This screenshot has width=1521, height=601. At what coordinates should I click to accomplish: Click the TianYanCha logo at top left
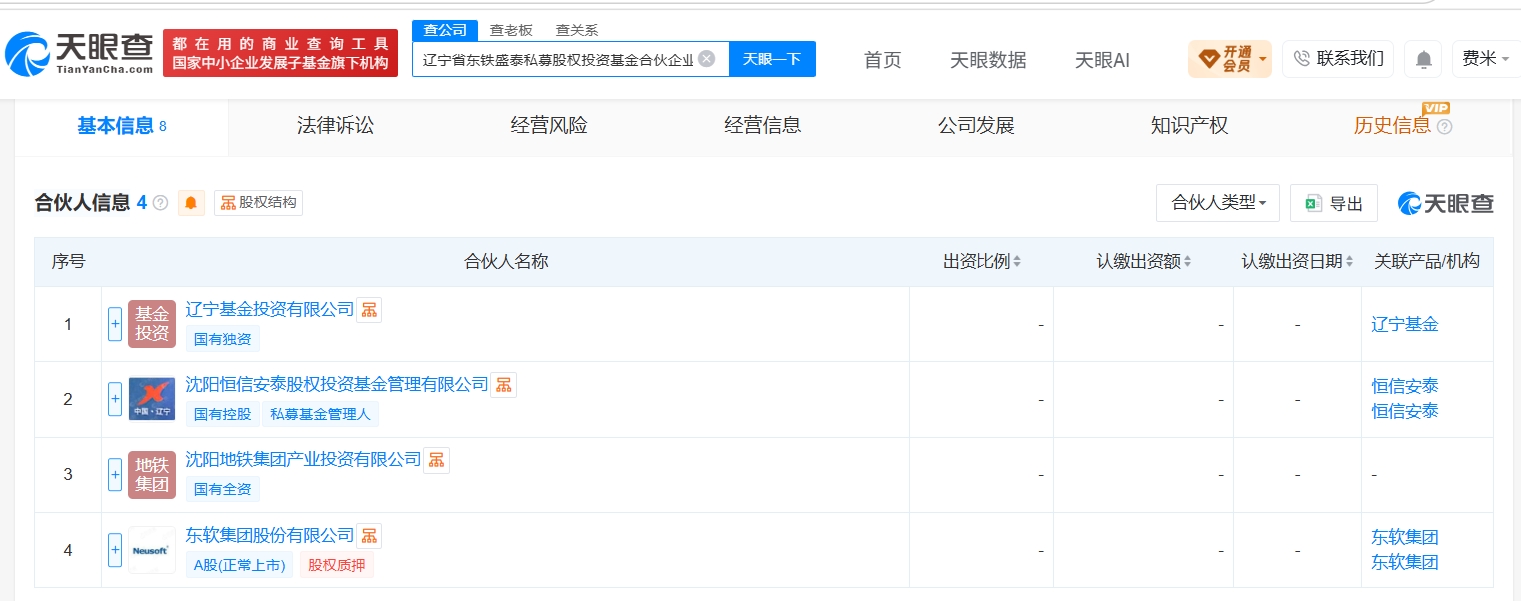tap(80, 54)
